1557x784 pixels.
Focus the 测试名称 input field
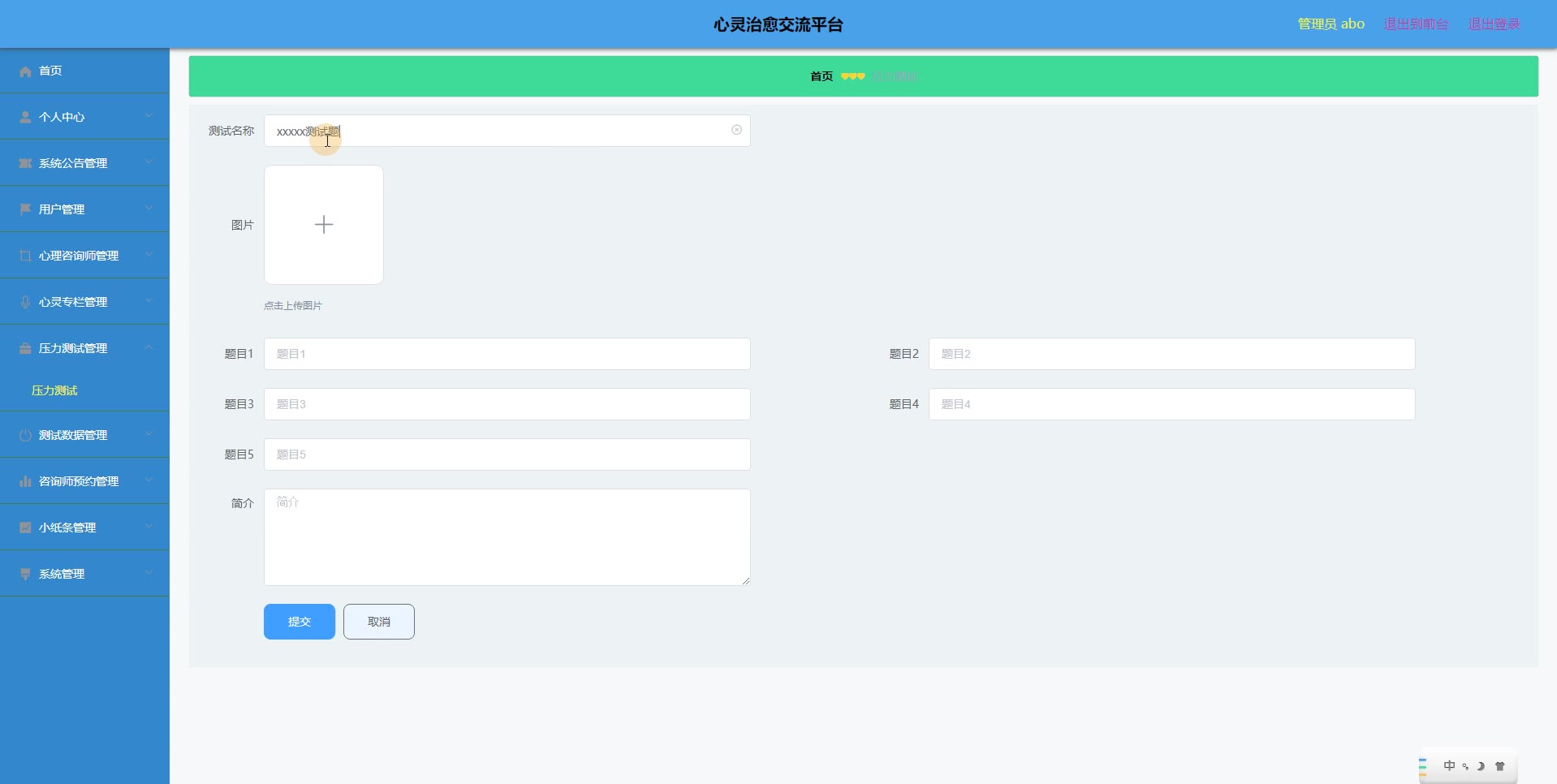pos(507,131)
